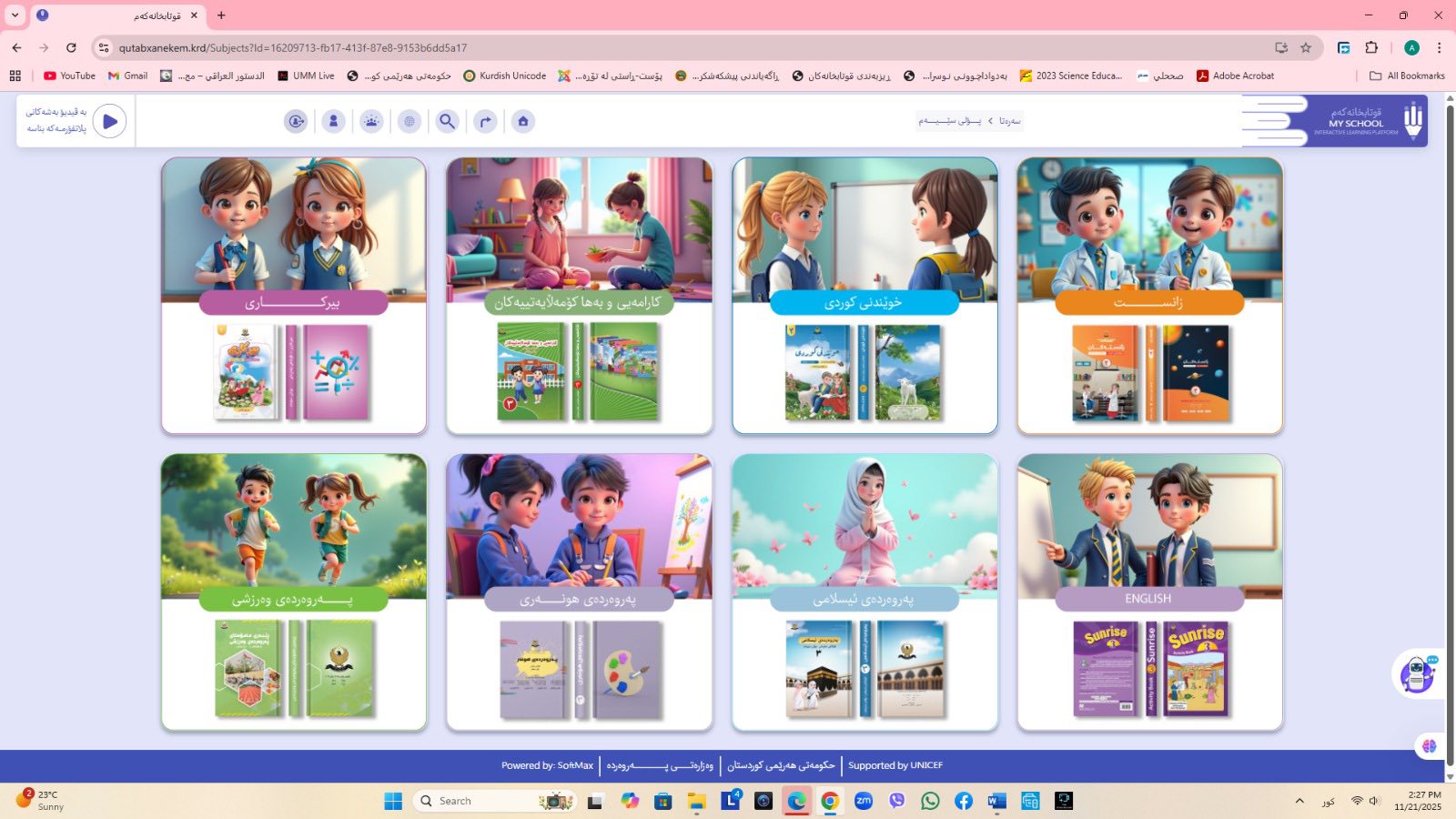Open the browser tab search dropdown arrow
The image size is (1456, 819).
(15, 15)
